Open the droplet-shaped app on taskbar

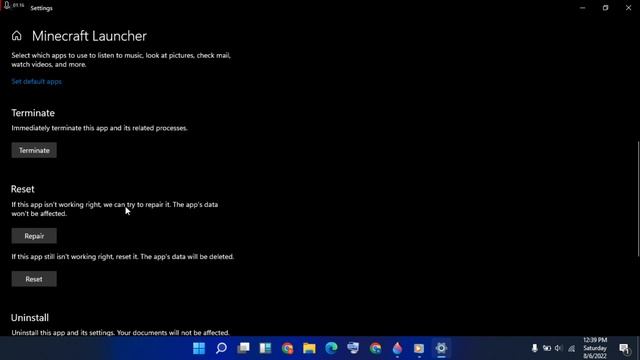click(x=397, y=348)
